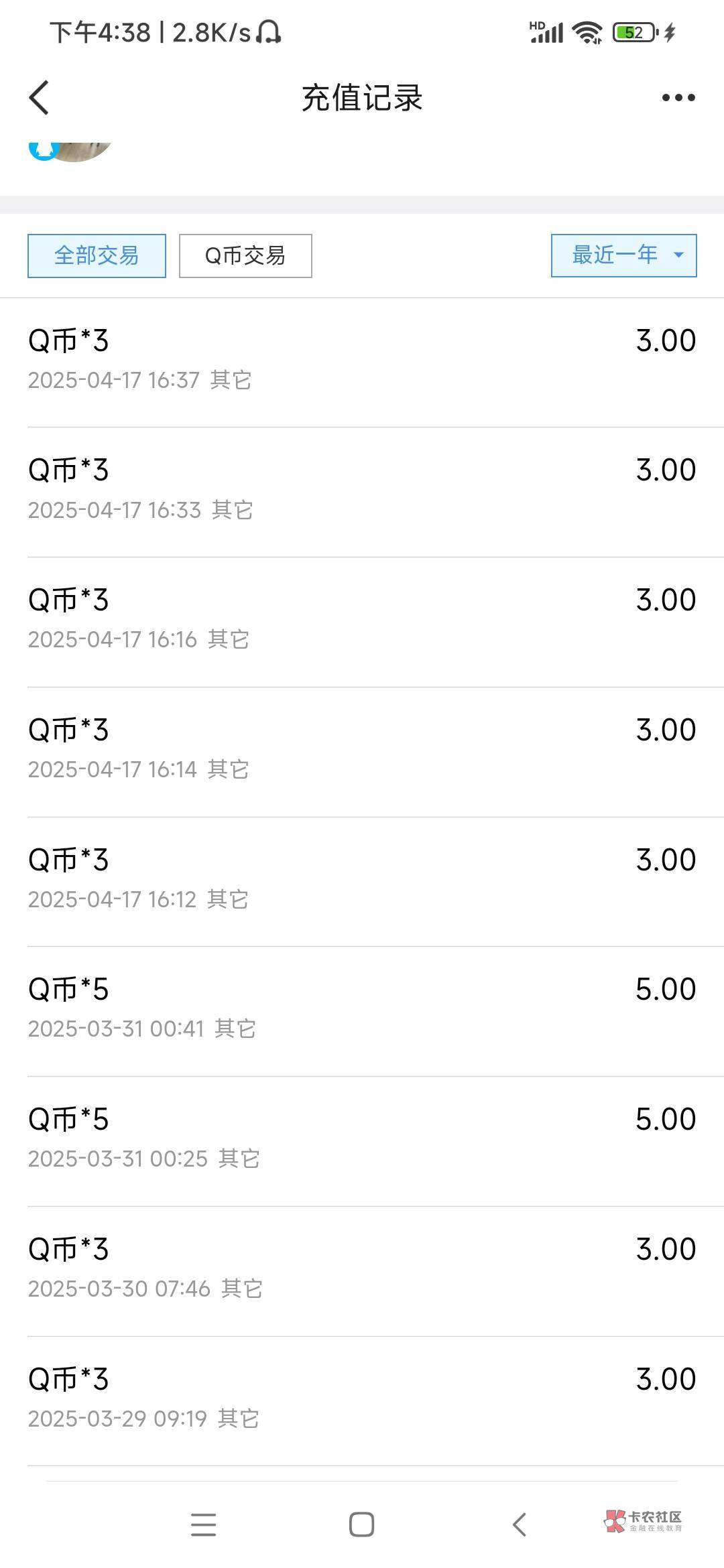Open the Q币*5 record from 2025-03-31 00:41
This screenshot has width=724, height=1568.
(x=362, y=1009)
